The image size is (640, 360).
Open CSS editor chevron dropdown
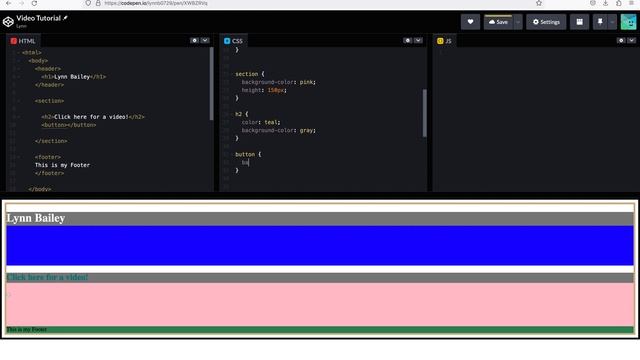418,40
